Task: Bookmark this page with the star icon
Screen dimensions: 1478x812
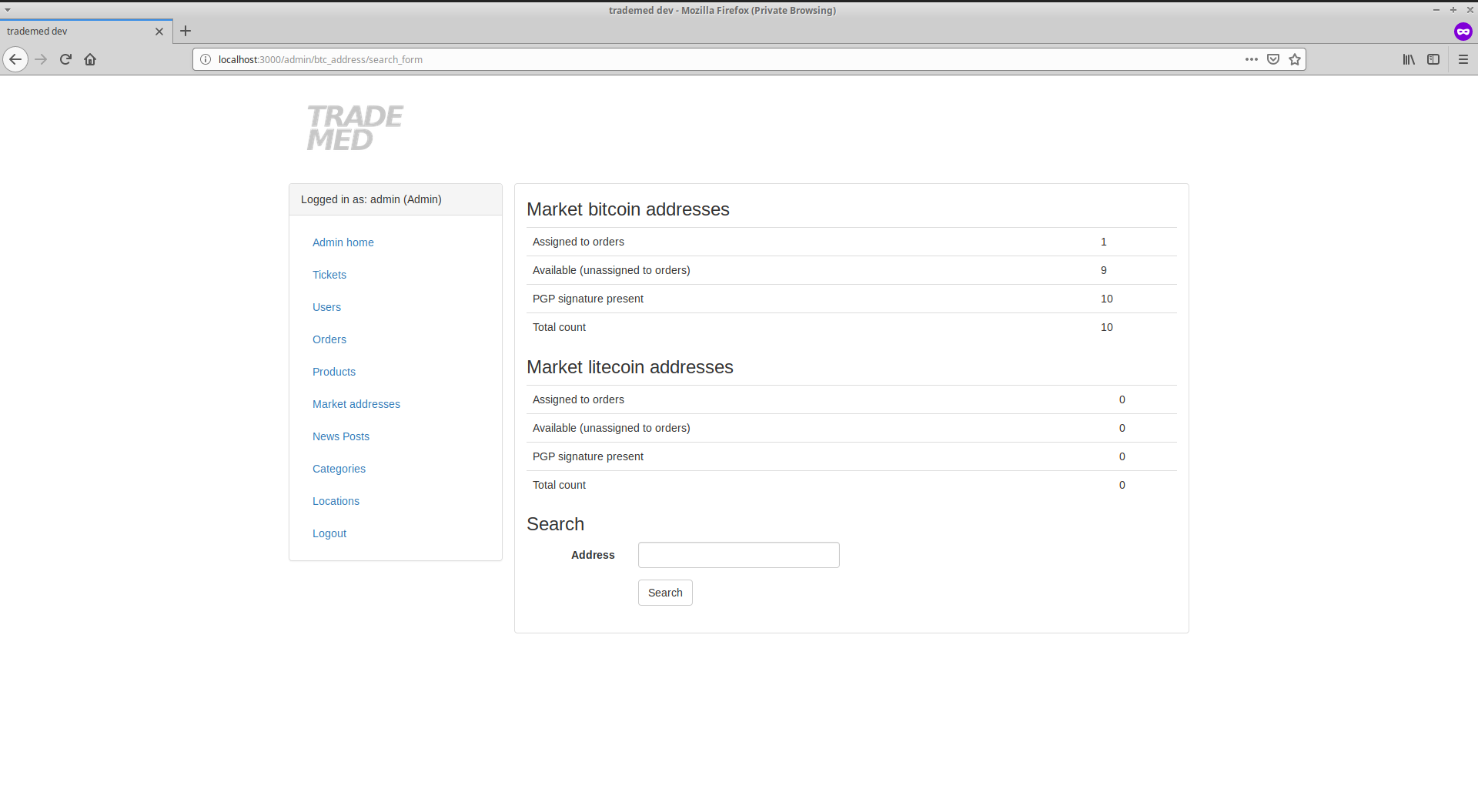Action: pyautogui.click(x=1295, y=59)
